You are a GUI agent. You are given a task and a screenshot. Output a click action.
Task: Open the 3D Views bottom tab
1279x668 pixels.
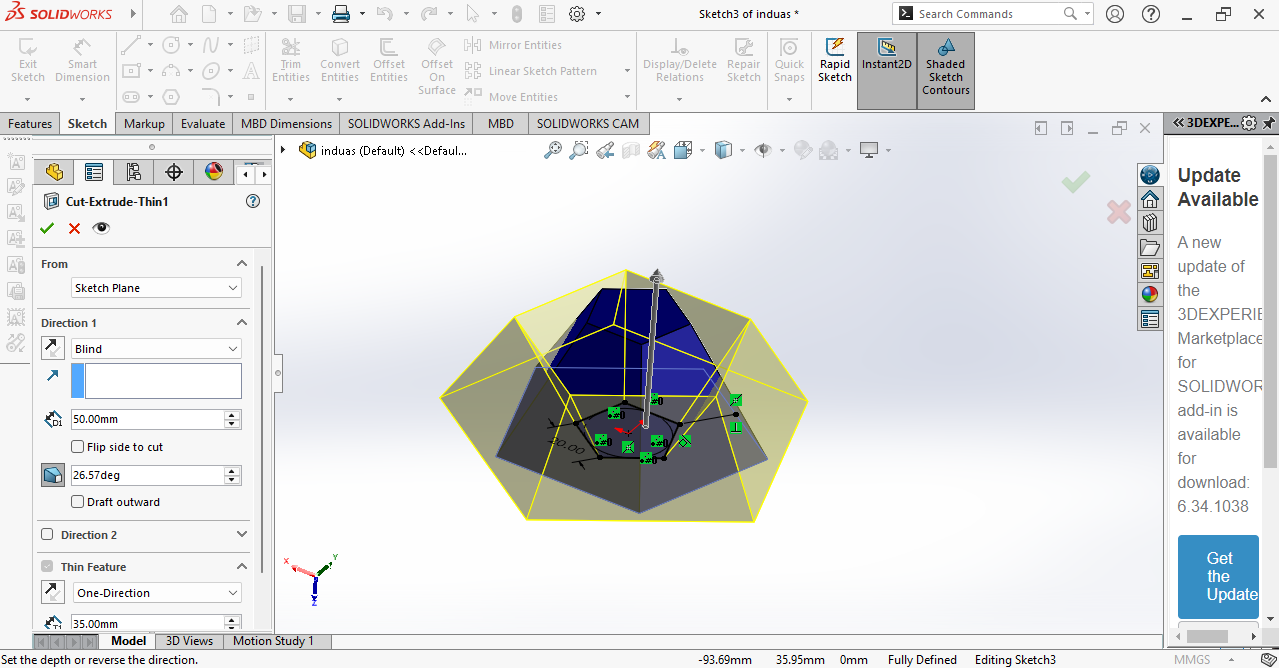click(189, 641)
